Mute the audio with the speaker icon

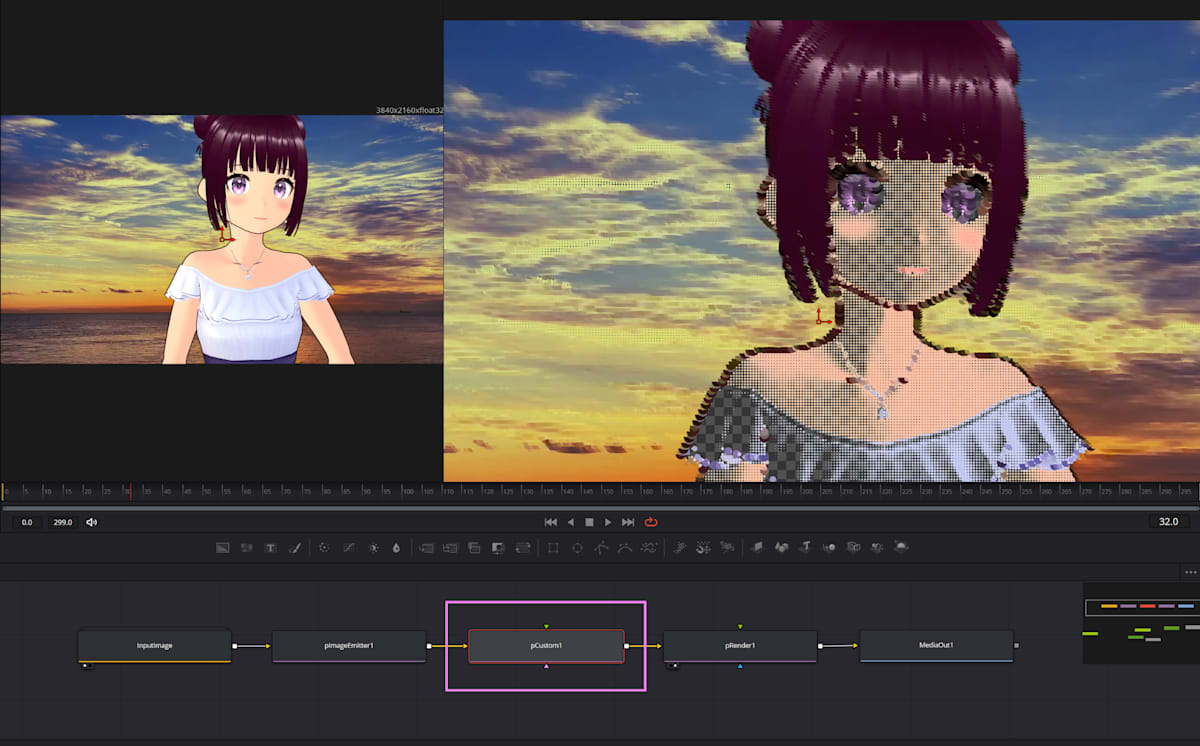click(92, 521)
